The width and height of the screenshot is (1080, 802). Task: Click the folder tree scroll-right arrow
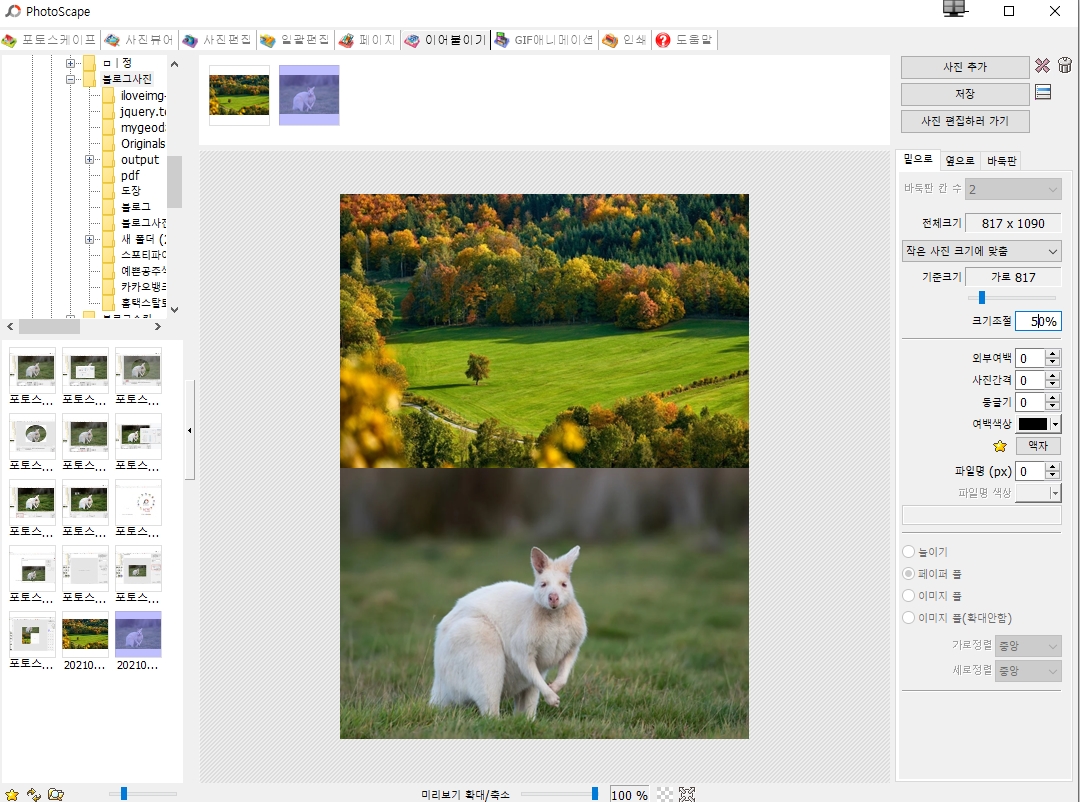click(158, 327)
